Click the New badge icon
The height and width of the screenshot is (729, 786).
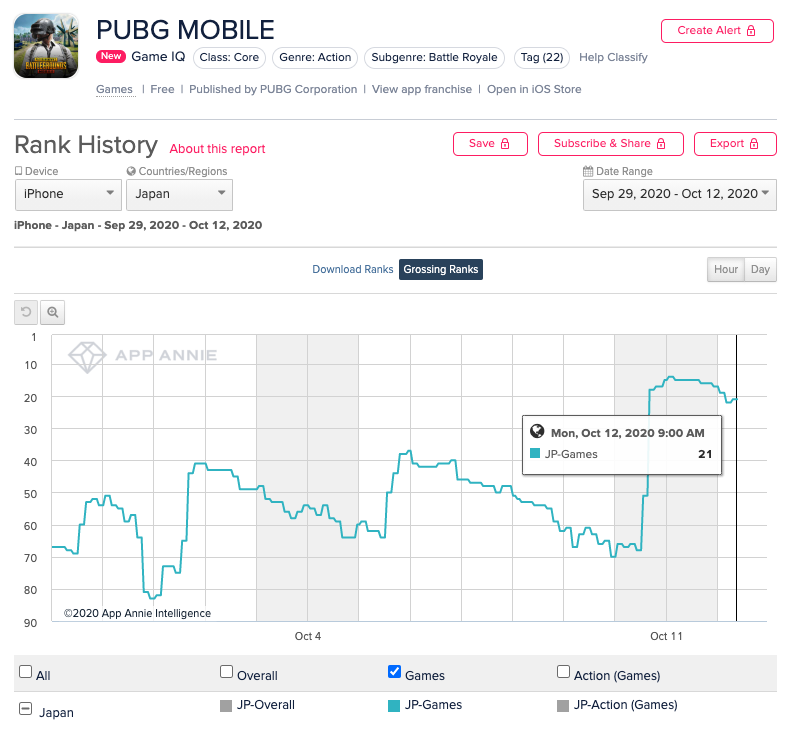coord(111,57)
